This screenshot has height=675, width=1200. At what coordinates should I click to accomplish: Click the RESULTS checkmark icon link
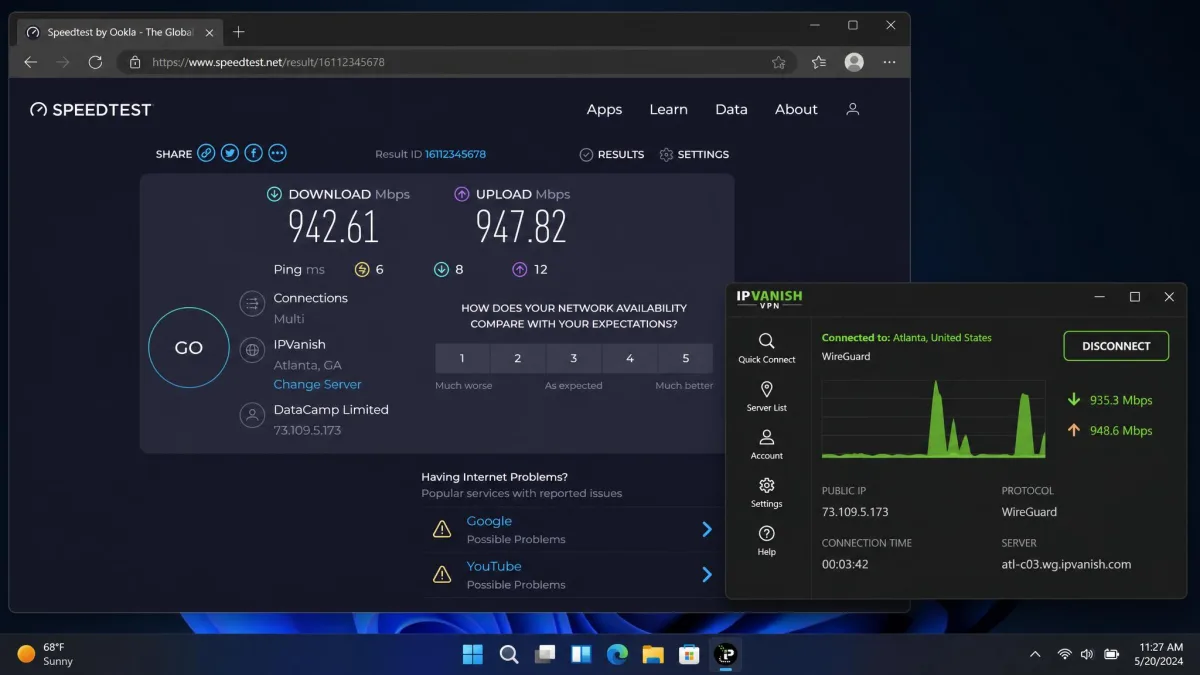[x=612, y=154]
